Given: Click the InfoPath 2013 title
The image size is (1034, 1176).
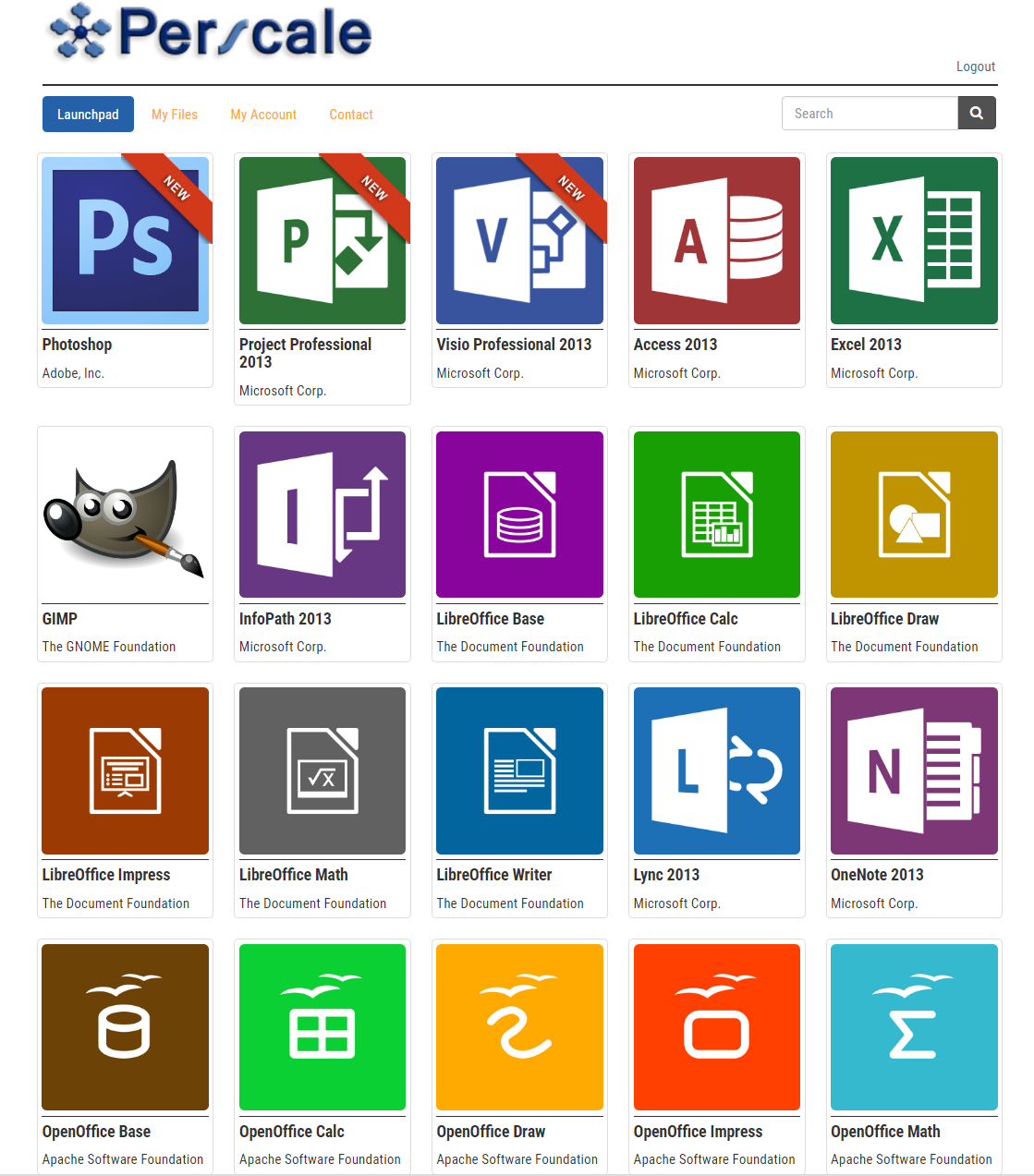Looking at the screenshot, I should pos(285,619).
